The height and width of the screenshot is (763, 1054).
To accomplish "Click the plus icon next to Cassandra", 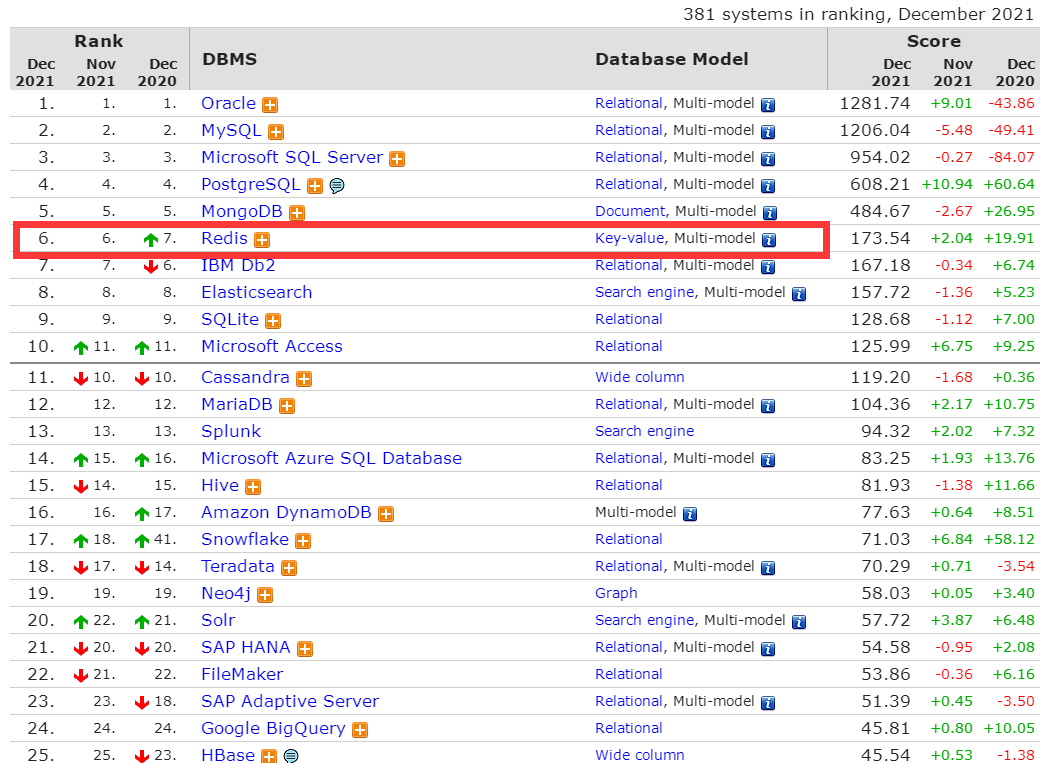I will coord(304,378).
